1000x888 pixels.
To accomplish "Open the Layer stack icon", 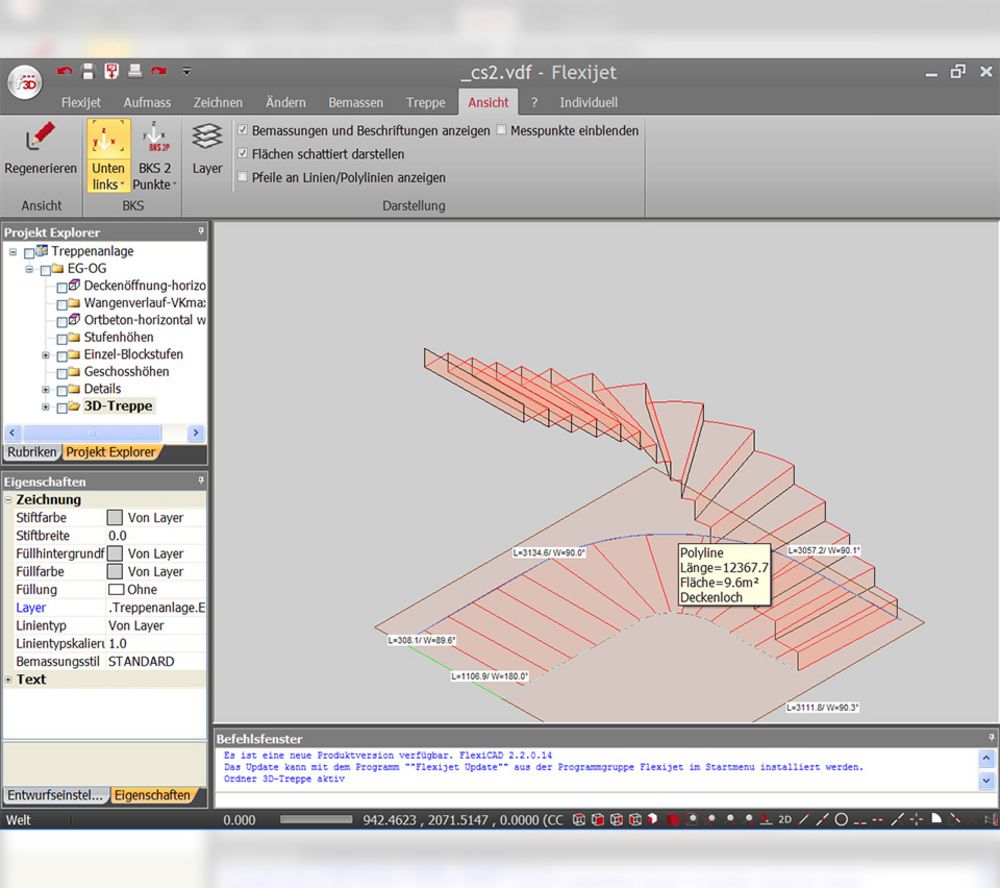I will pyautogui.click(x=207, y=137).
